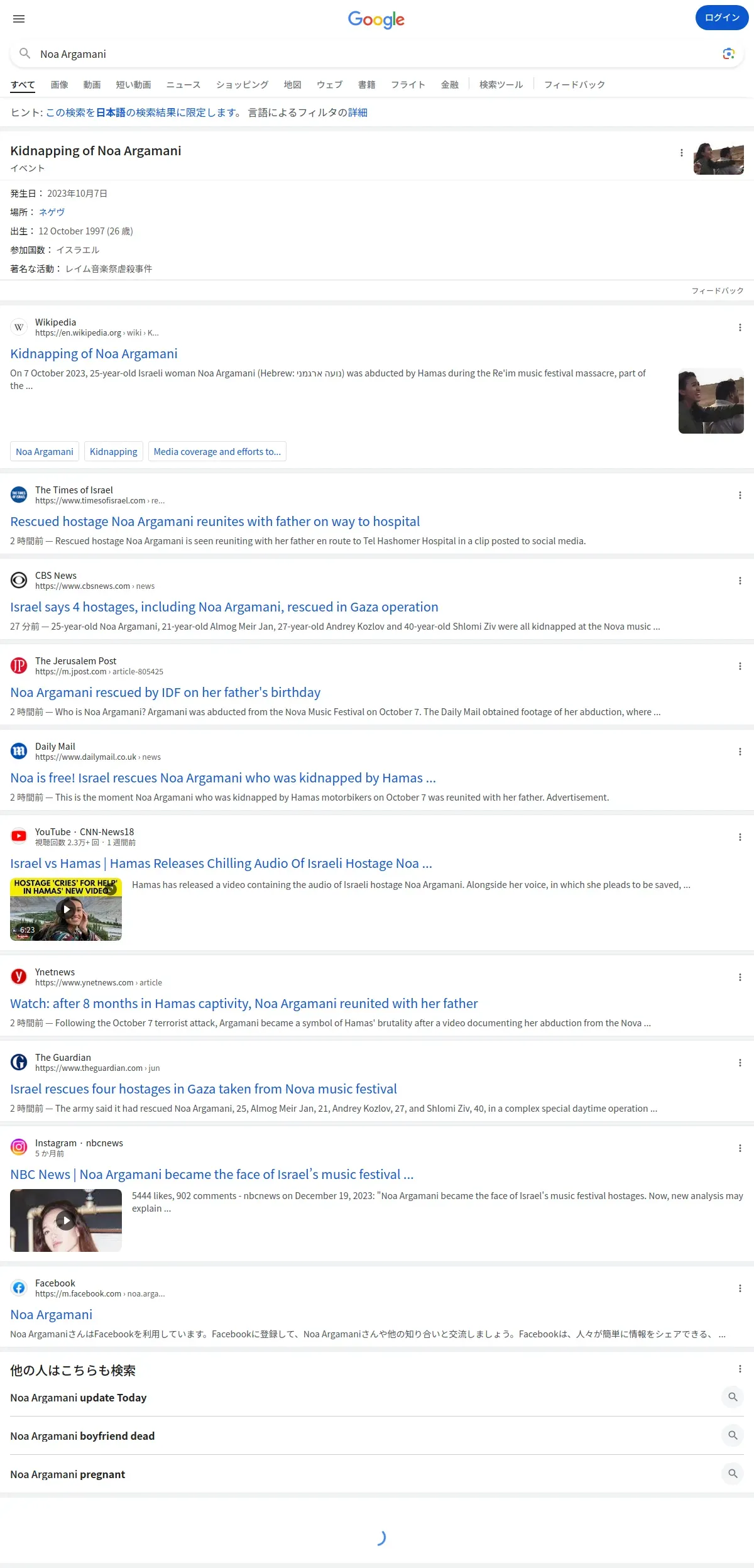Viewport: 754px width, 1568px height.
Task: Click search icon for 'Noa Argamani boyfriend dead'
Action: (x=733, y=1435)
